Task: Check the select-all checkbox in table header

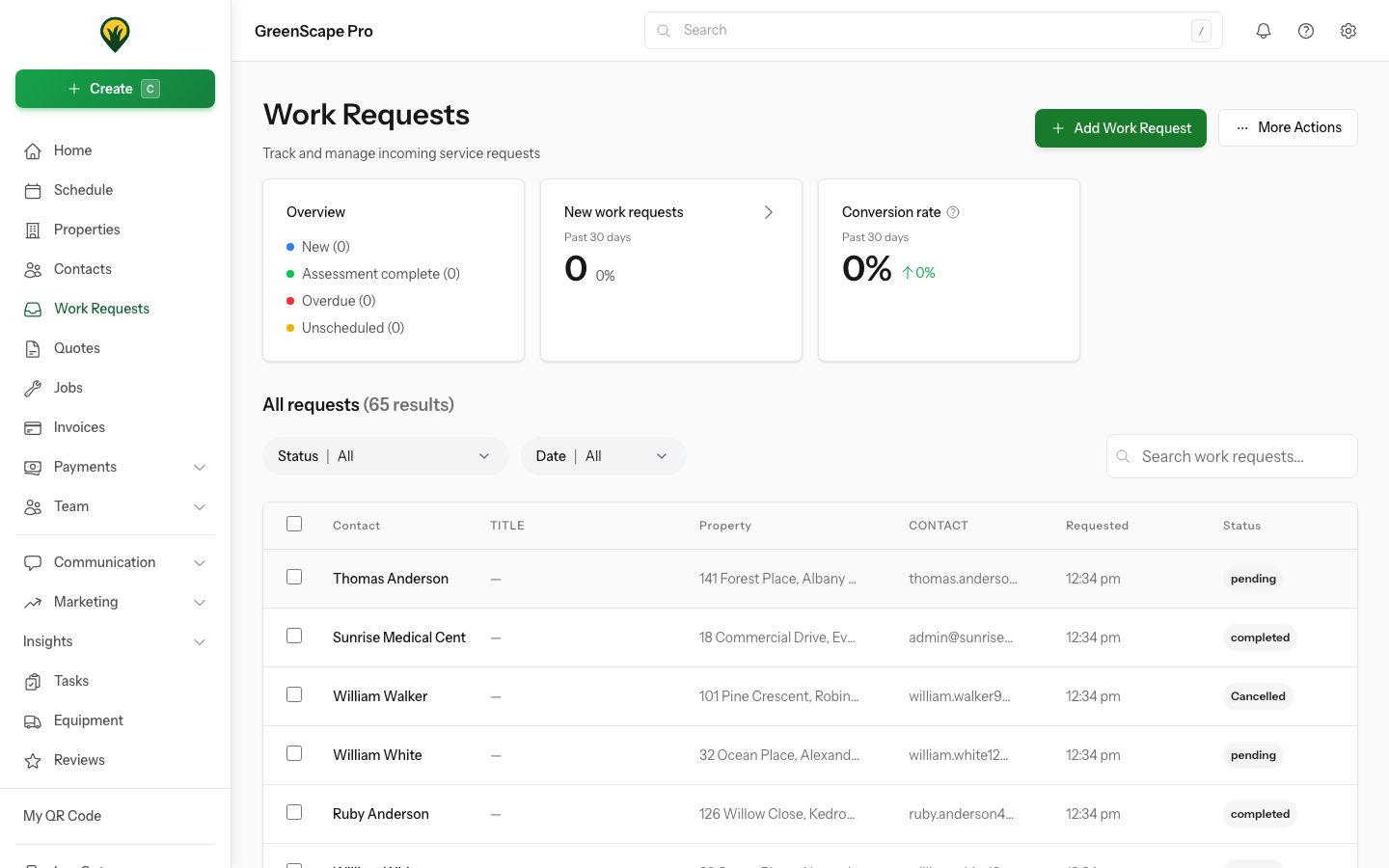Action: pos(294,524)
